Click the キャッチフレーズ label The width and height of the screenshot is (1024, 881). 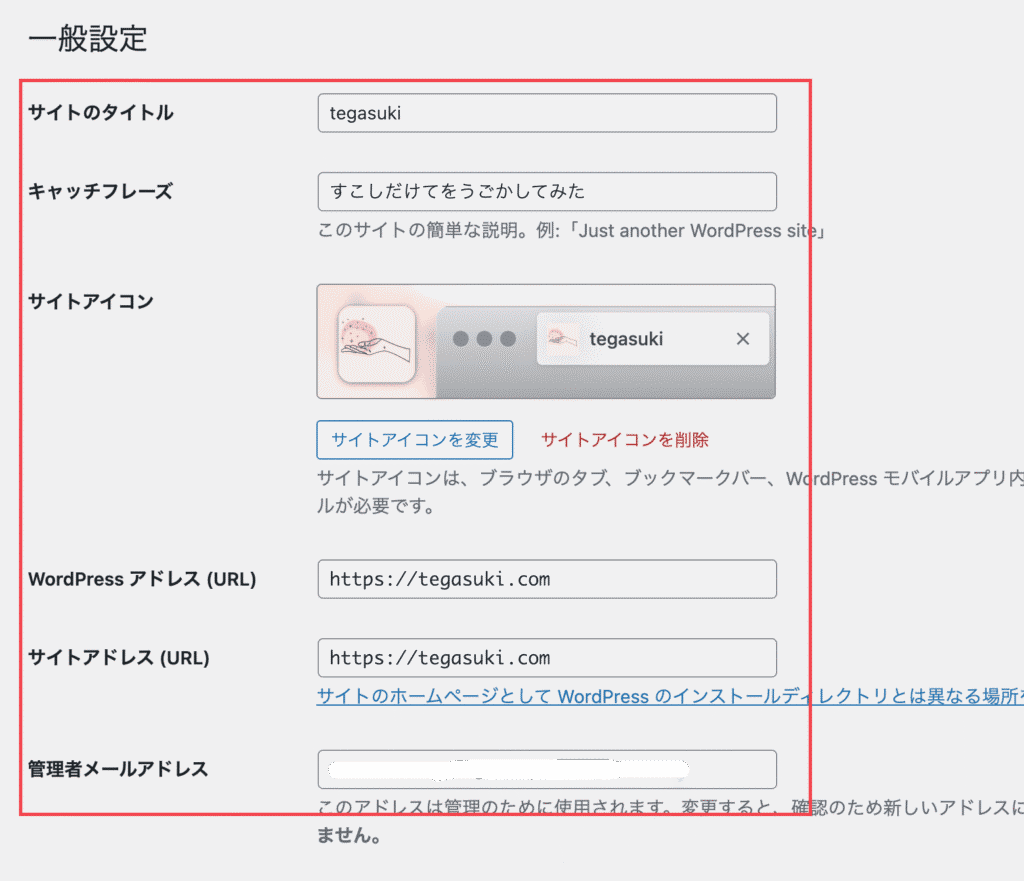[100, 191]
